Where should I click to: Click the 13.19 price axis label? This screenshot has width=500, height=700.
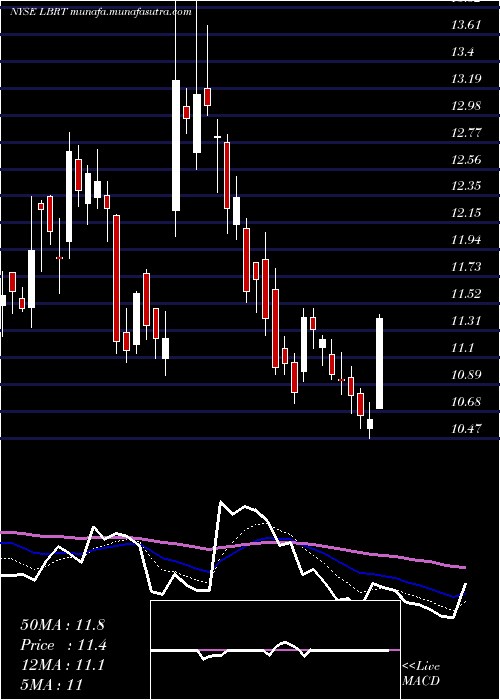tap(466, 79)
